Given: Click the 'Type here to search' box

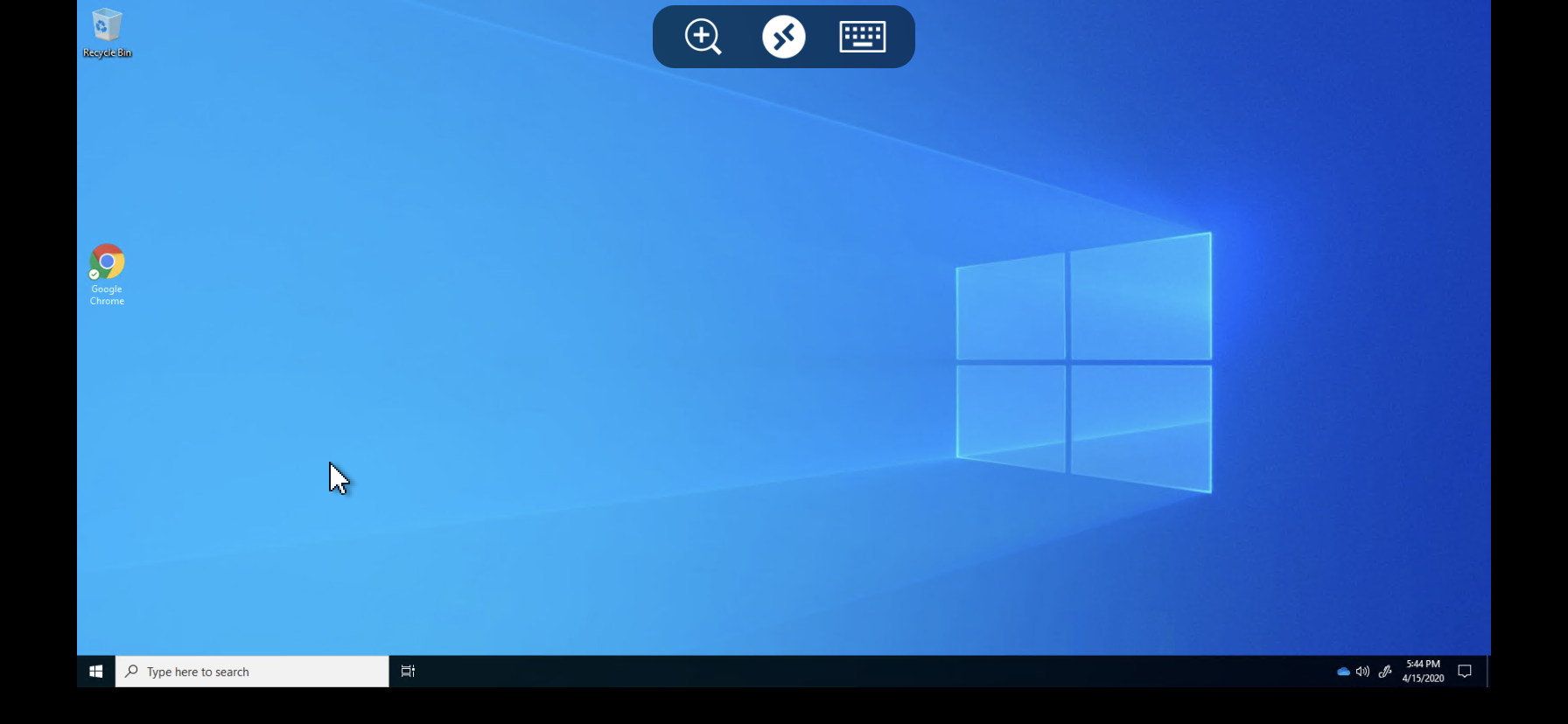Looking at the screenshot, I should (x=252, y=672).
